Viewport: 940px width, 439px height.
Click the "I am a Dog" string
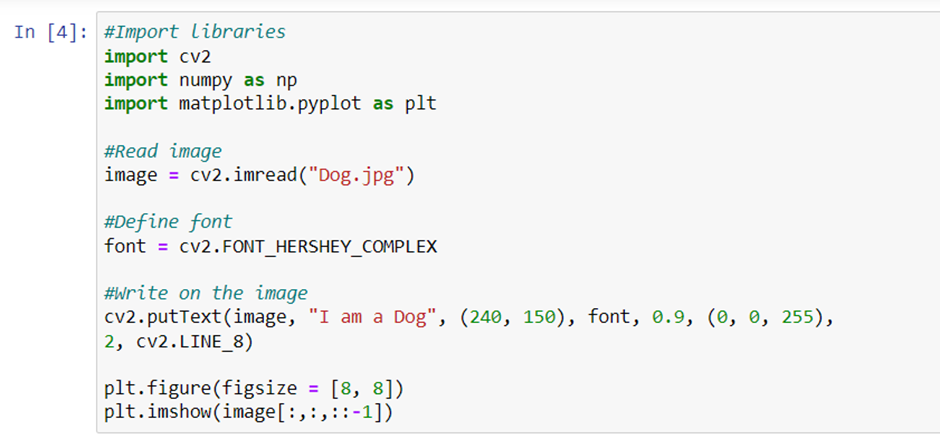pos(372,317)
